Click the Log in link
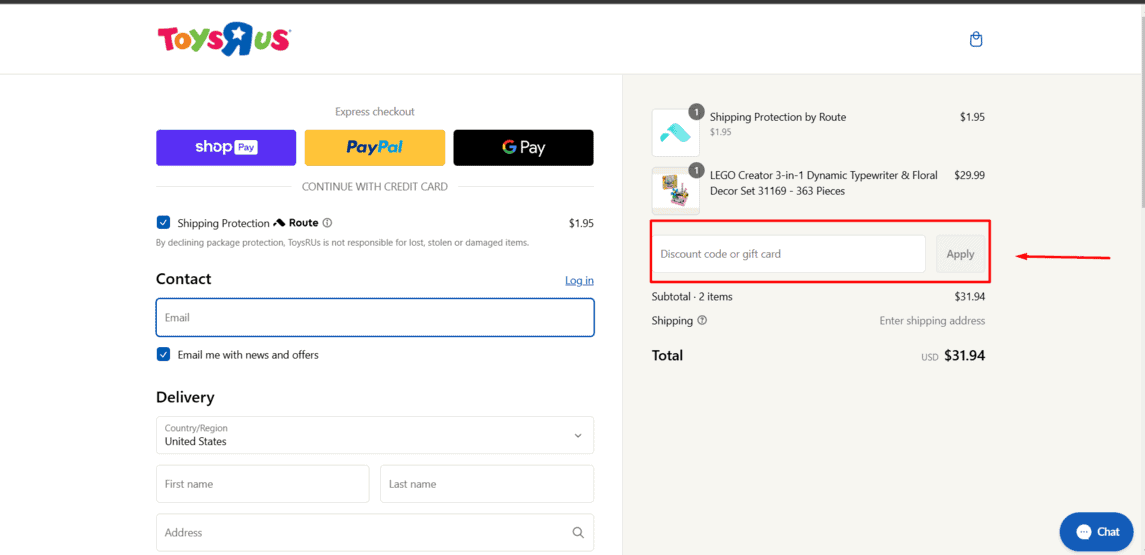This screenshot has height=555, width=1145. point(579,280)
